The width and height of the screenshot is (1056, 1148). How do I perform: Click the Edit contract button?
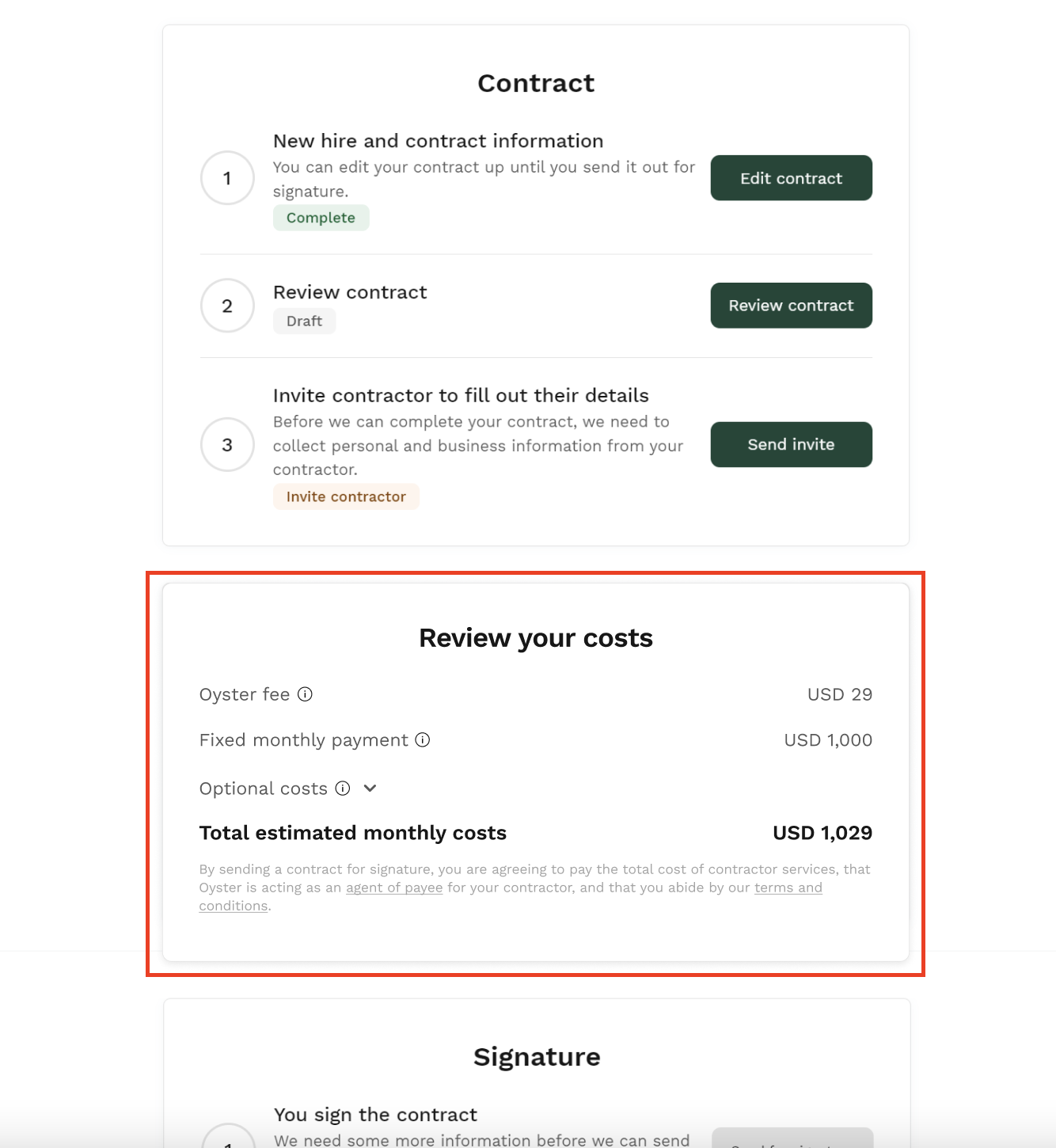pyautogui.click(x=792, y=178)
